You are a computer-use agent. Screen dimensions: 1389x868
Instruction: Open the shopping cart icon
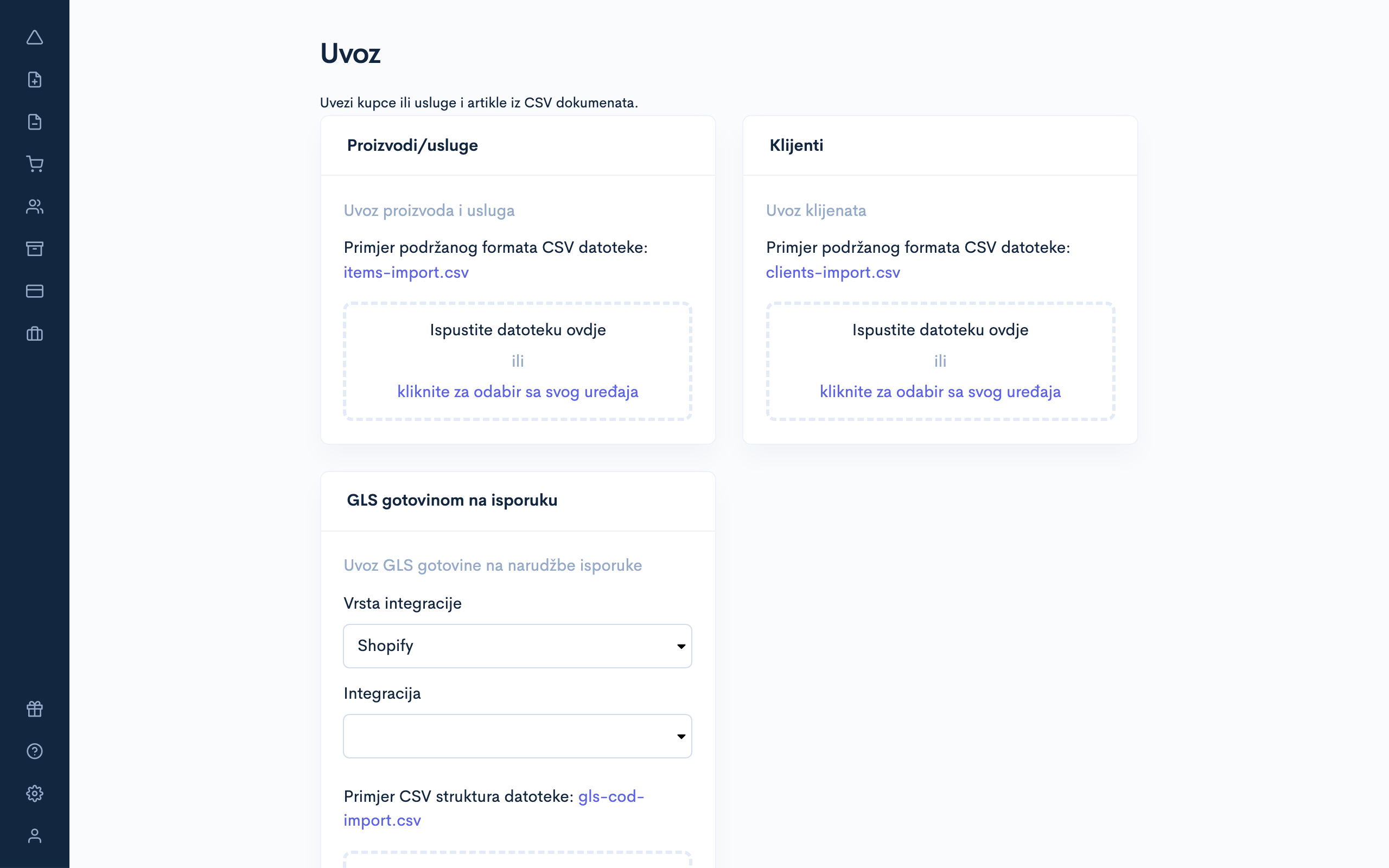point(34,164)
